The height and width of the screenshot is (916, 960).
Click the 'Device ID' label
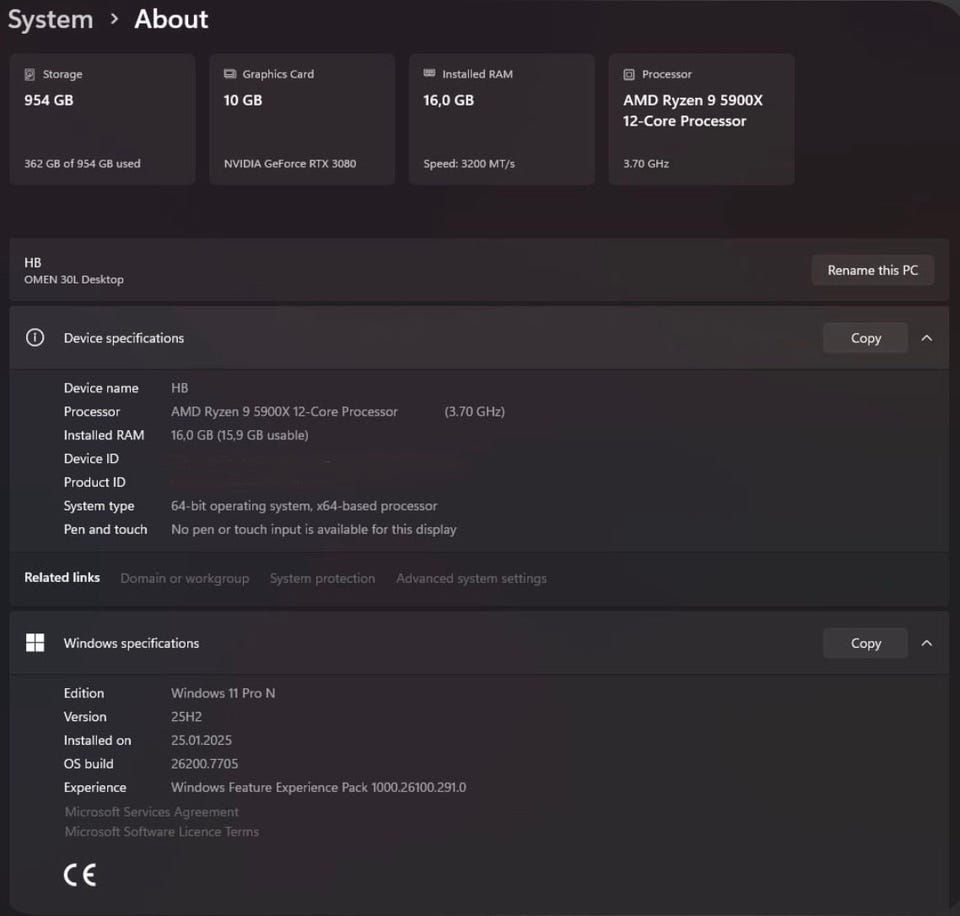[91, 459]
